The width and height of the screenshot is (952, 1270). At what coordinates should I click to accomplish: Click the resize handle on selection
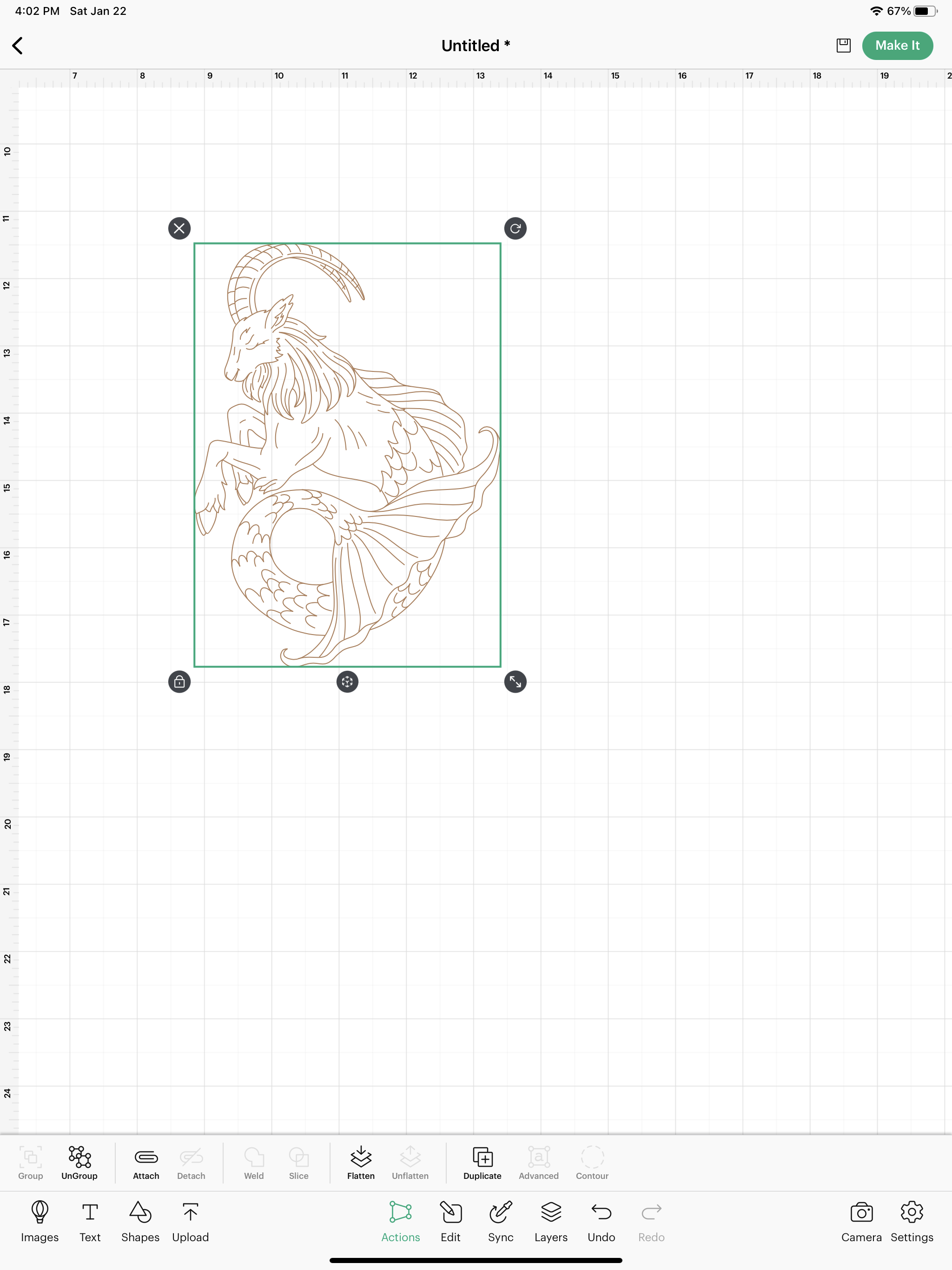click(x=515, y=681)
